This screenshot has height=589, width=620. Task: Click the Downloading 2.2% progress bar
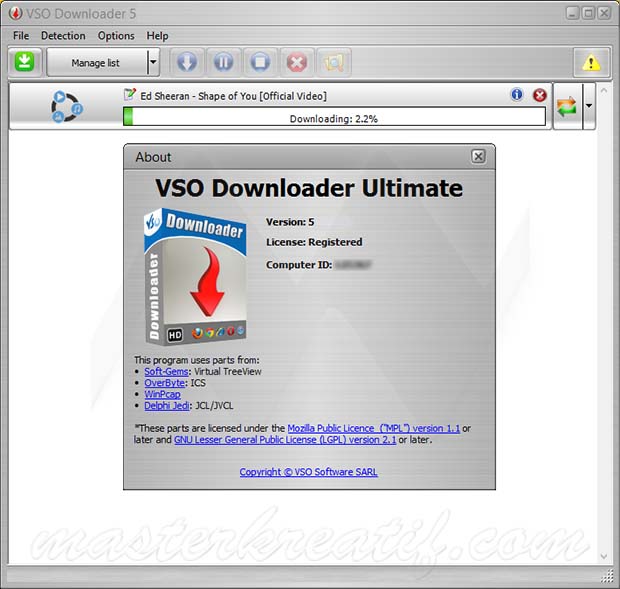334,117
